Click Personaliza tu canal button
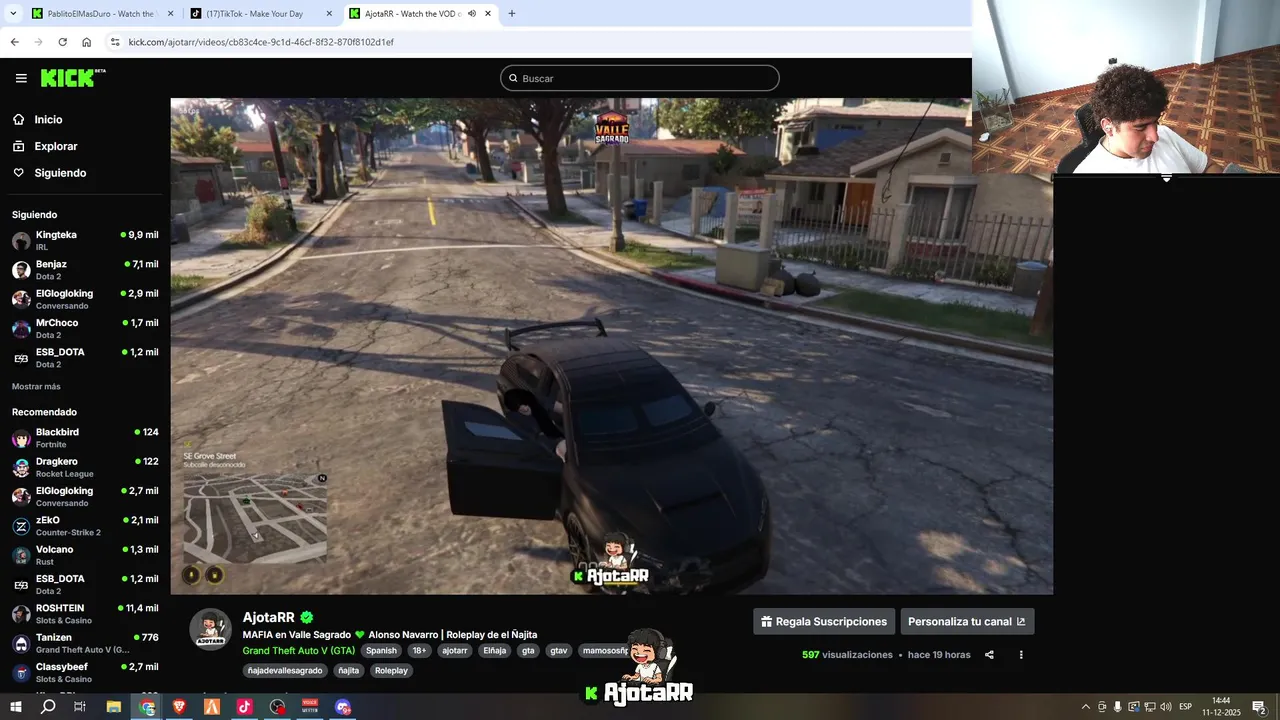The image size is (1280, 720). [x=967, y=621]
